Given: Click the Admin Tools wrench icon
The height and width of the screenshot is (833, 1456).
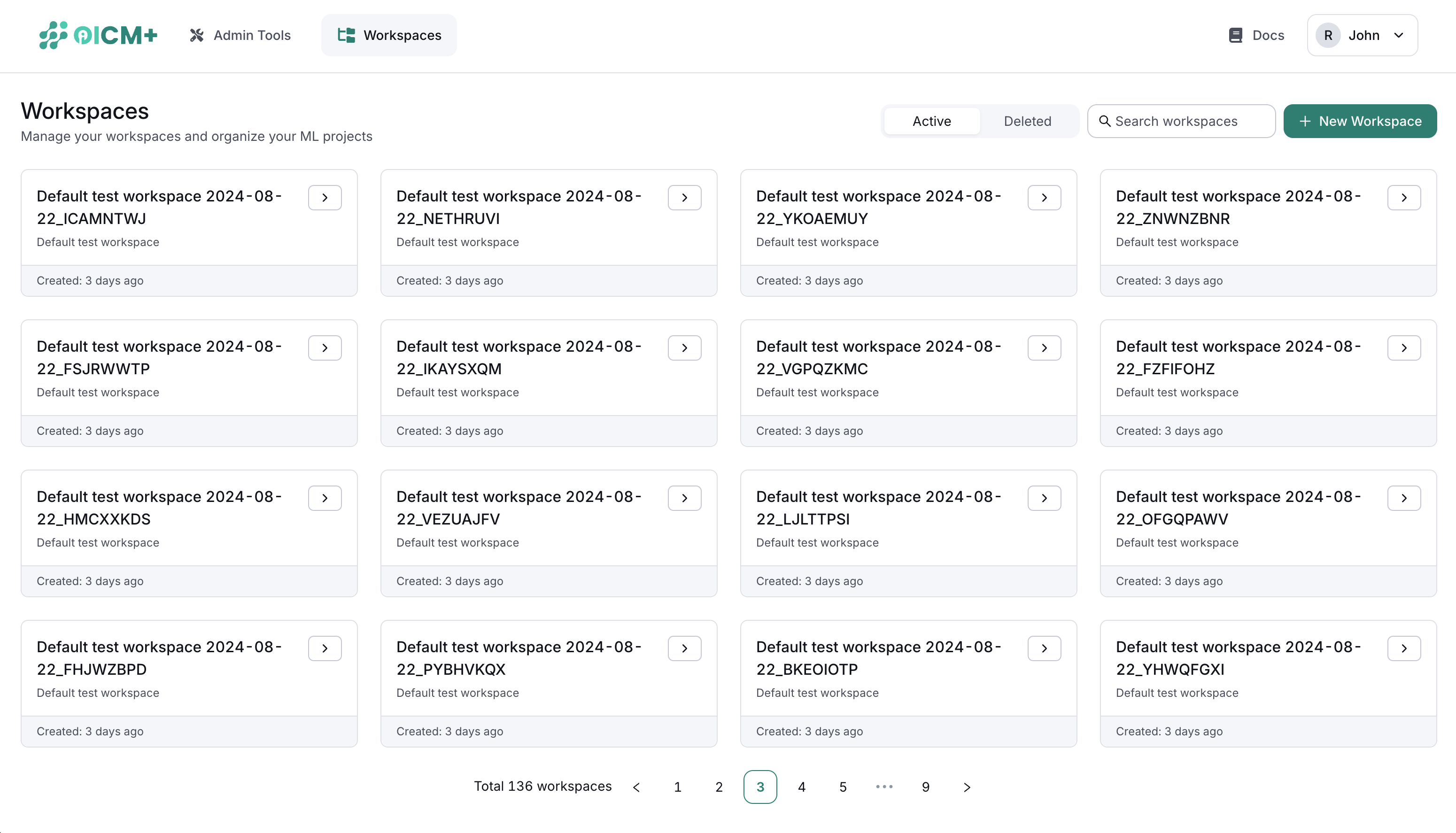Looking at the screenshot, I should point(197,36).
